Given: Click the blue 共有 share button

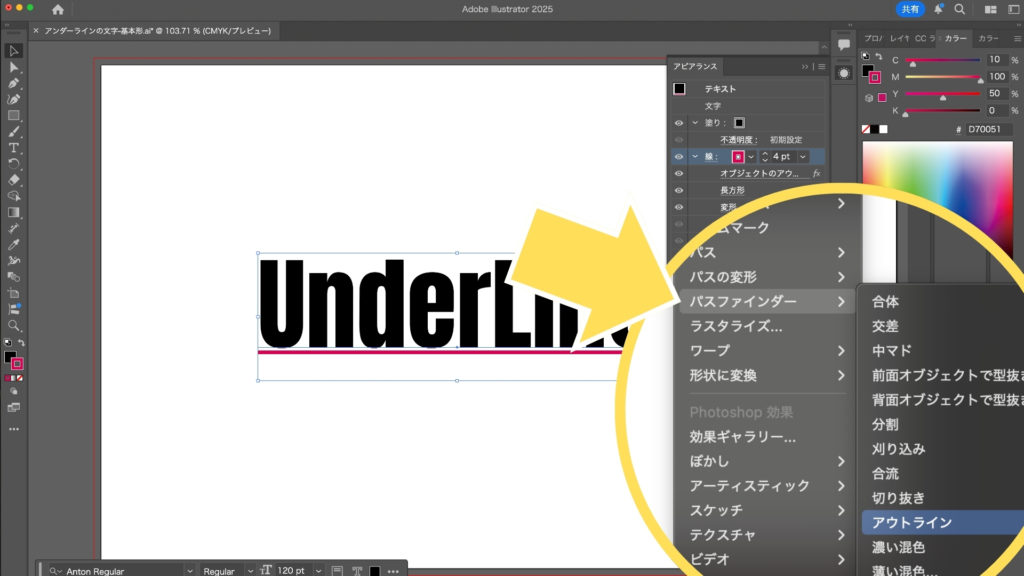Looking at the screenshot, I should click(911, 9).
